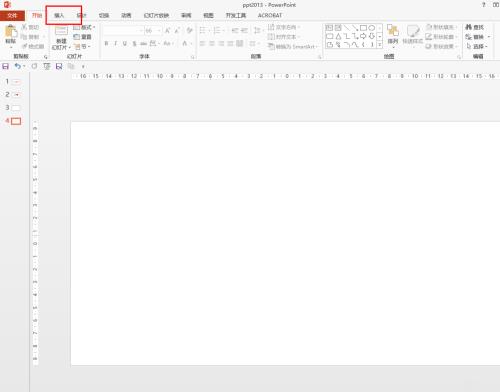Save using the quick access floppy icon
The width and height of the screenshot is (500, 392).
tap(6, 66)
